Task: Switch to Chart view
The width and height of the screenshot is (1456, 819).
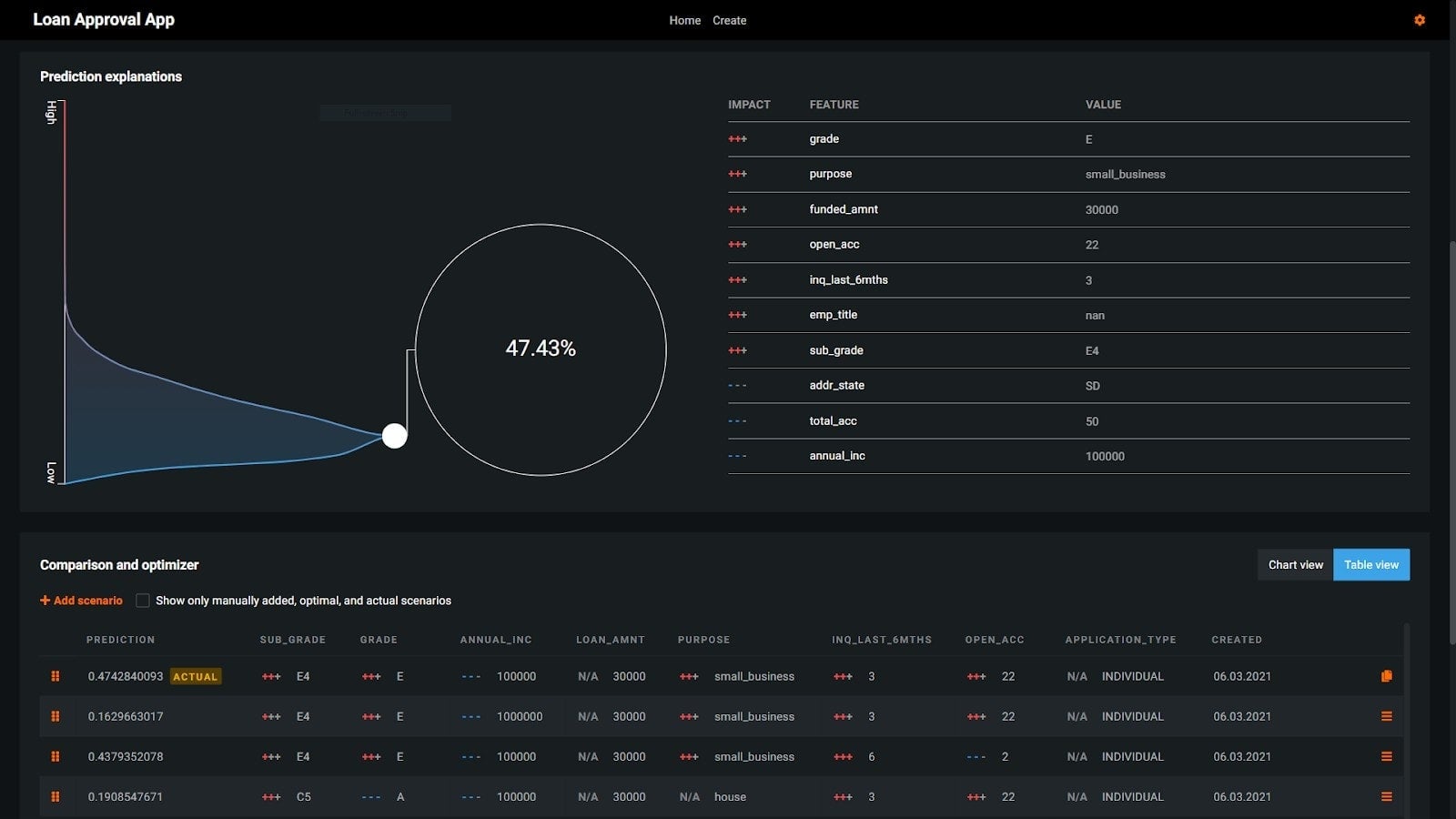Action: 1296,564
